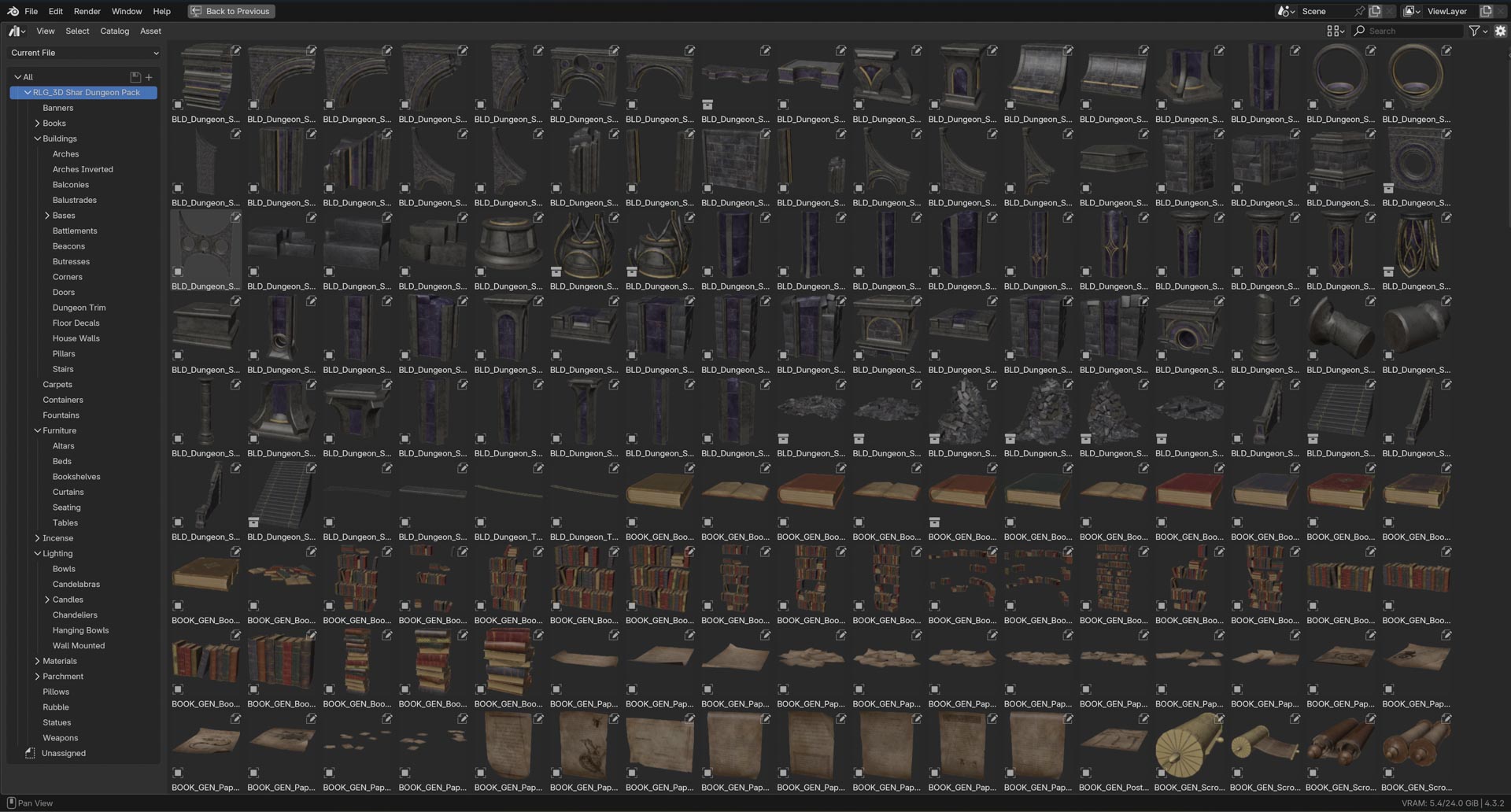This screenshot has width=1511, height=812.
Task: Collapse the Furniture catalog
Action: point(37,430)
